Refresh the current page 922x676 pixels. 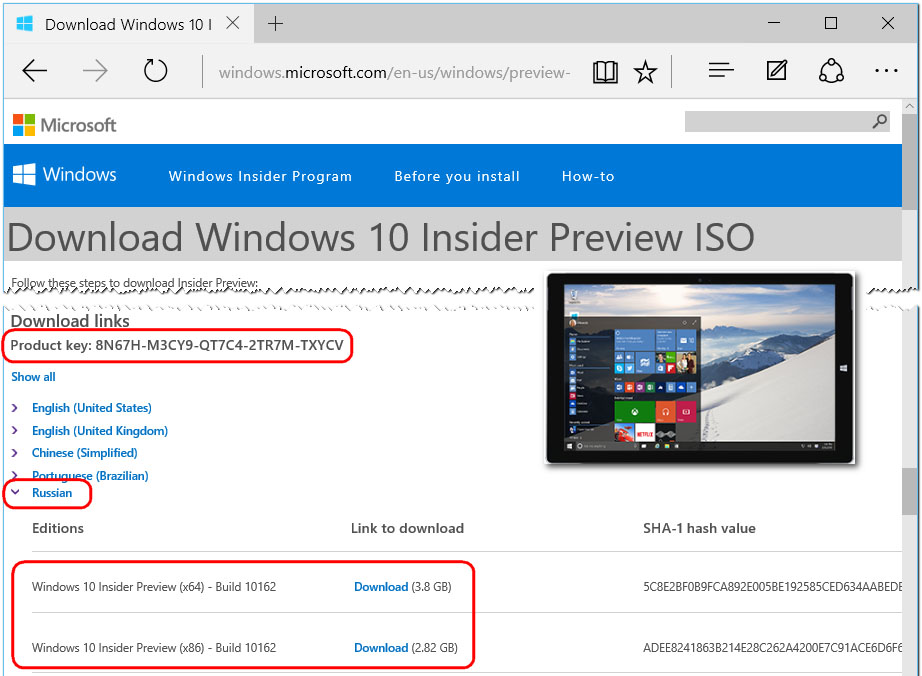click(x=155, y=71)
